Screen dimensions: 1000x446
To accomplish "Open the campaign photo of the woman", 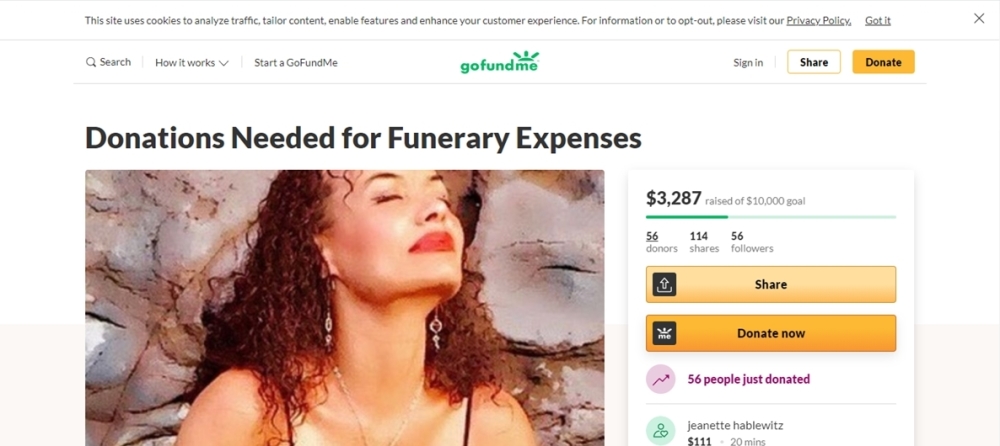I will (344, 308).
